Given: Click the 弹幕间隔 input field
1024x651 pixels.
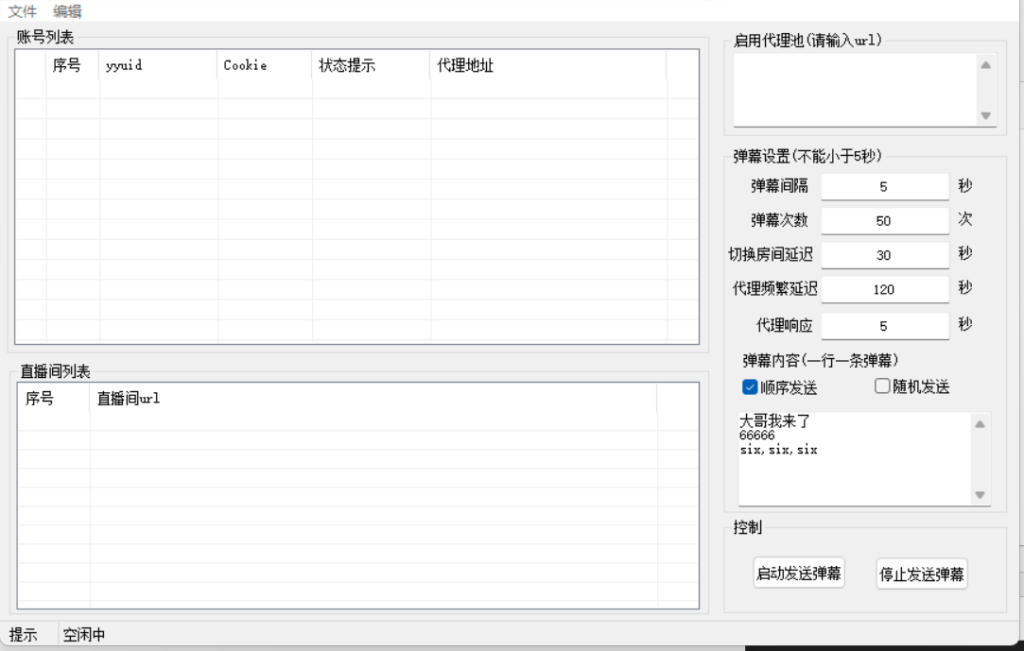Looking at the screenshot, I should pos(884,187).
